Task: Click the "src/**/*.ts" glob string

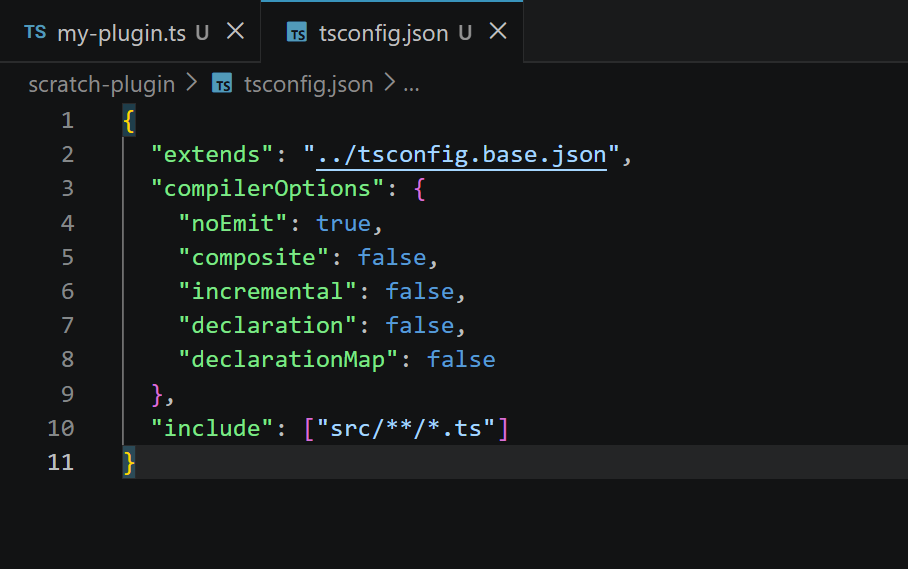Action: (x=406, y=428)
